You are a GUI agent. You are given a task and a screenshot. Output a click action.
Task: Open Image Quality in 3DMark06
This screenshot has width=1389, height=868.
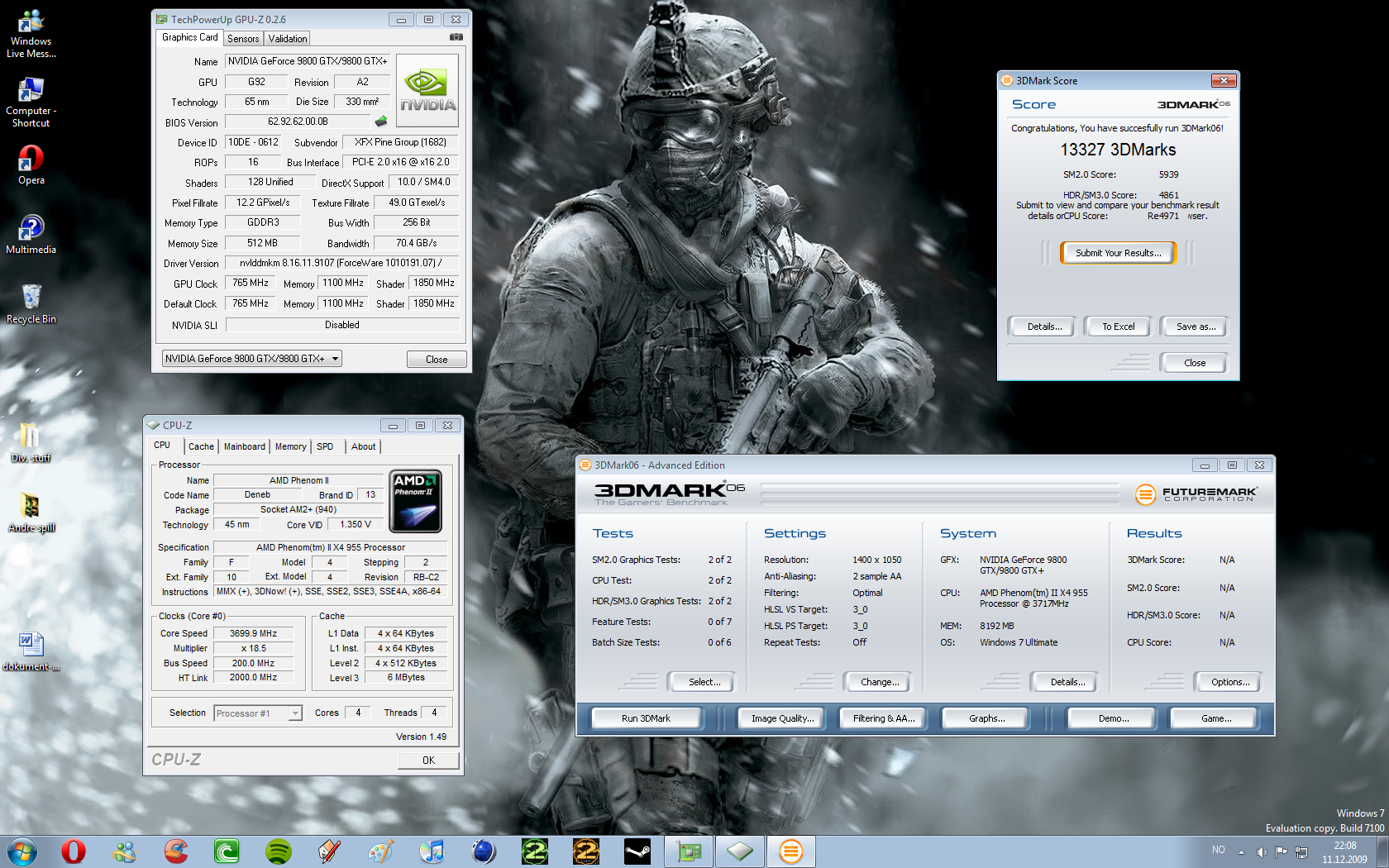click(783, 718)
